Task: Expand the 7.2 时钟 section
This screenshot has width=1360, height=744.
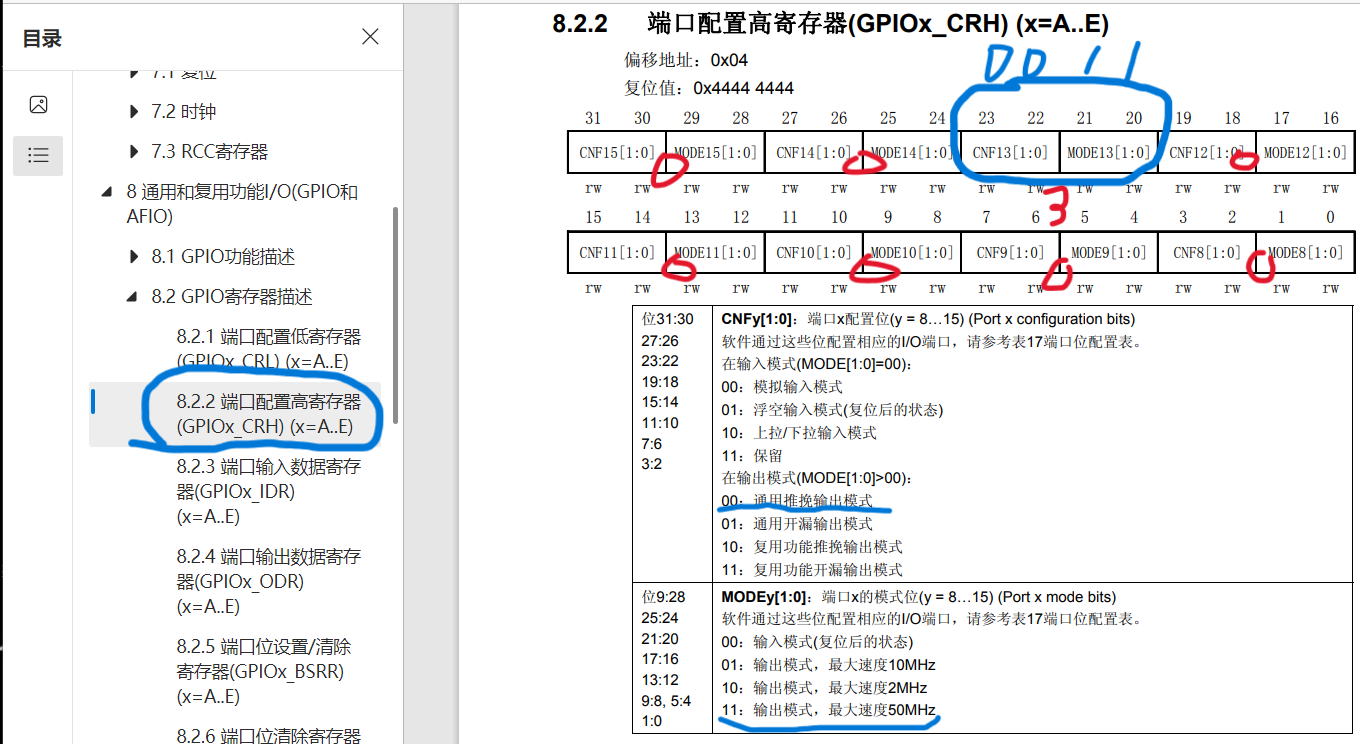Action: click(x=134, y=111)
